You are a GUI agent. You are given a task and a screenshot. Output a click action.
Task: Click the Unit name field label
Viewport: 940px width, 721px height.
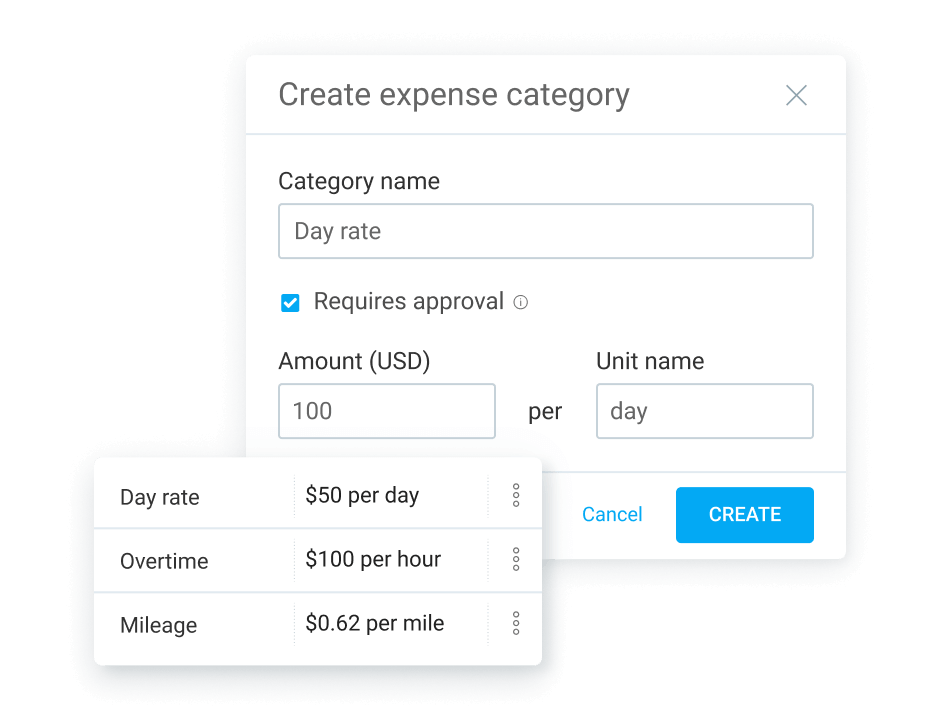pos(650,362)
